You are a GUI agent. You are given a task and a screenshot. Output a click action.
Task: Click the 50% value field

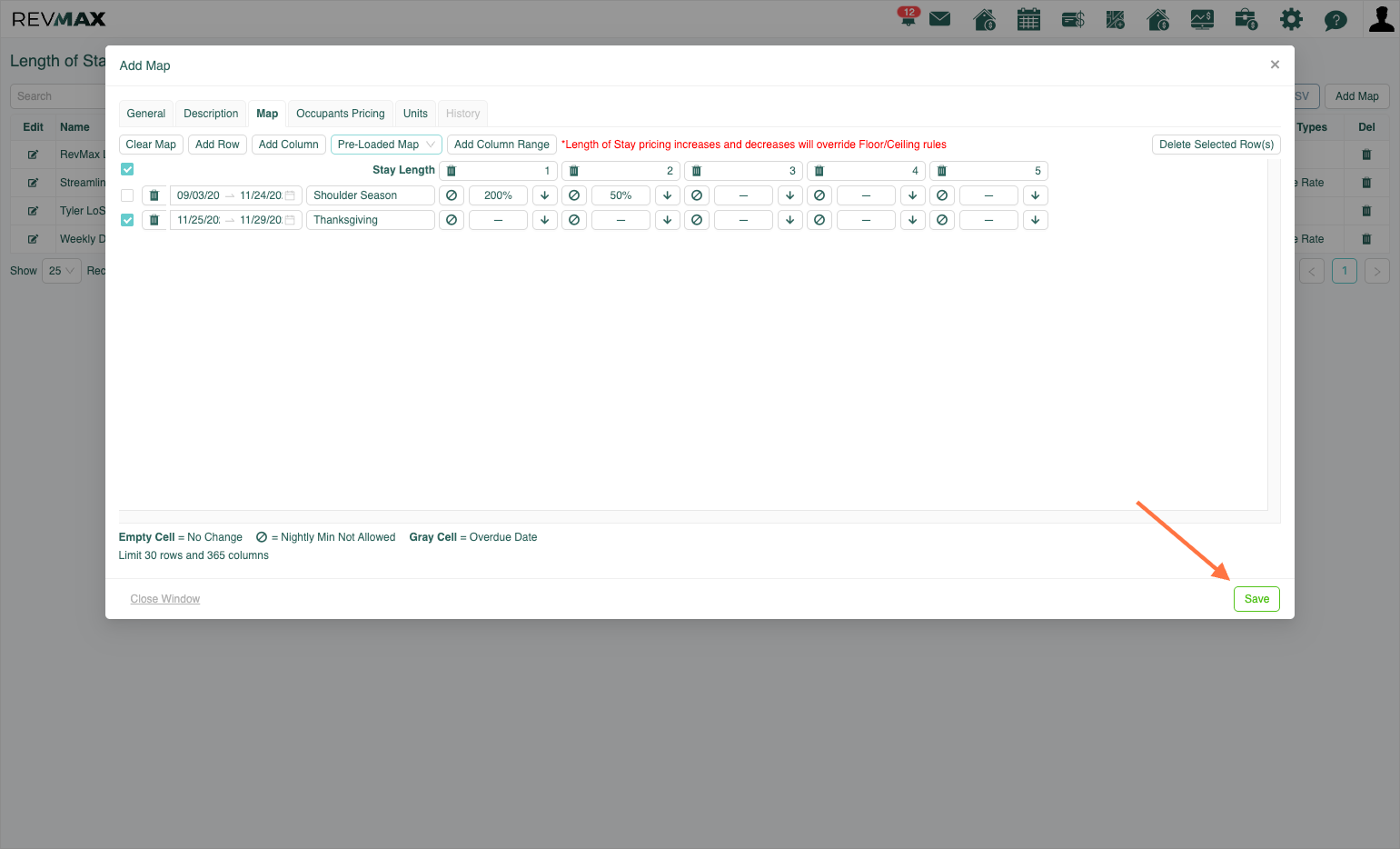pos(621,195)
